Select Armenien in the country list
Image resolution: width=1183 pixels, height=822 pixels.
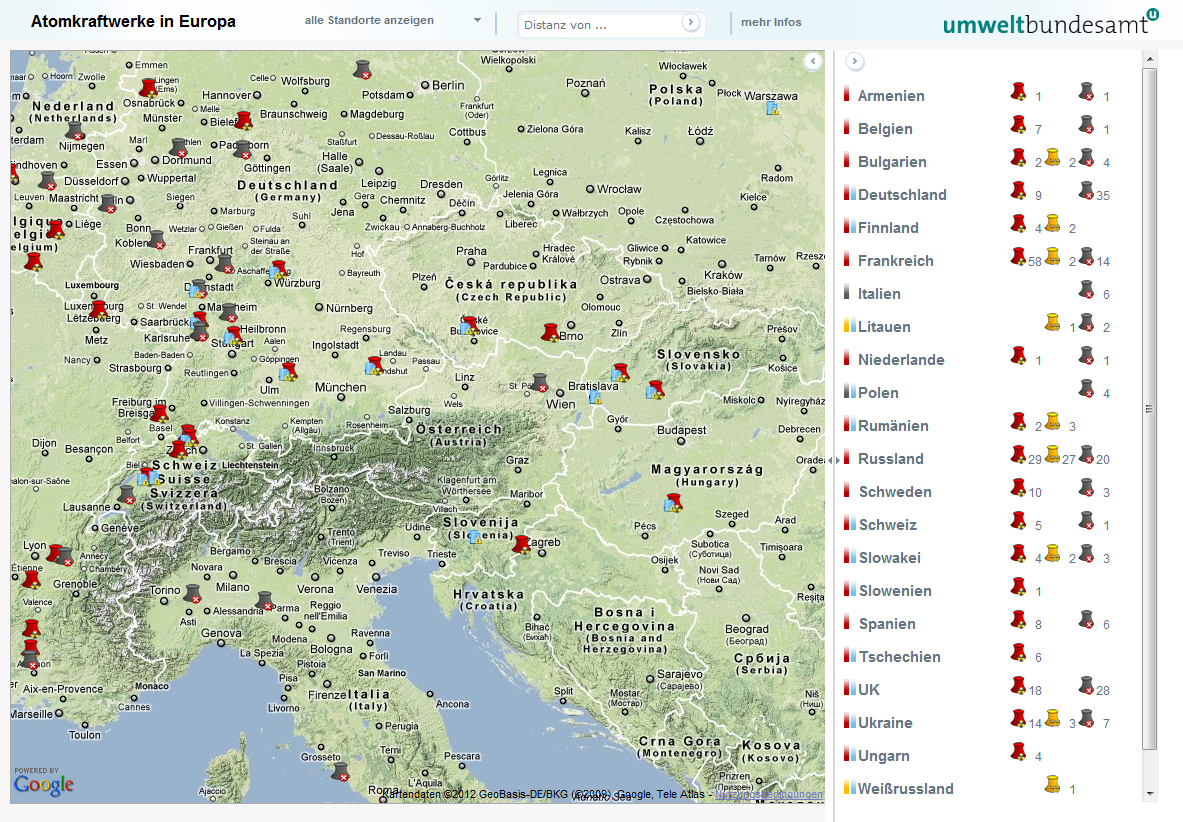891,96
